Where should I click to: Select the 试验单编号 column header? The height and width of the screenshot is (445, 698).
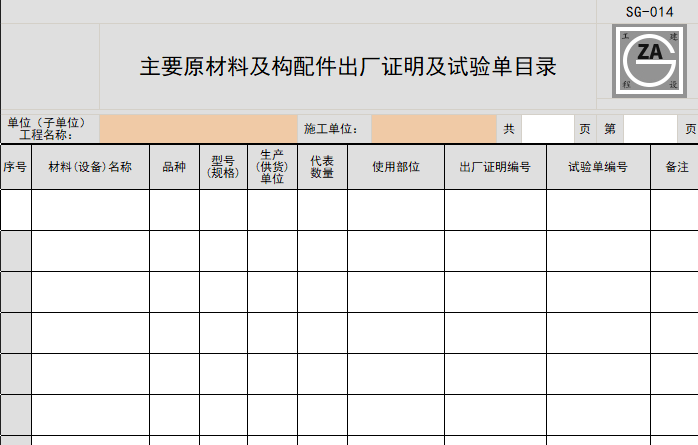598,167
